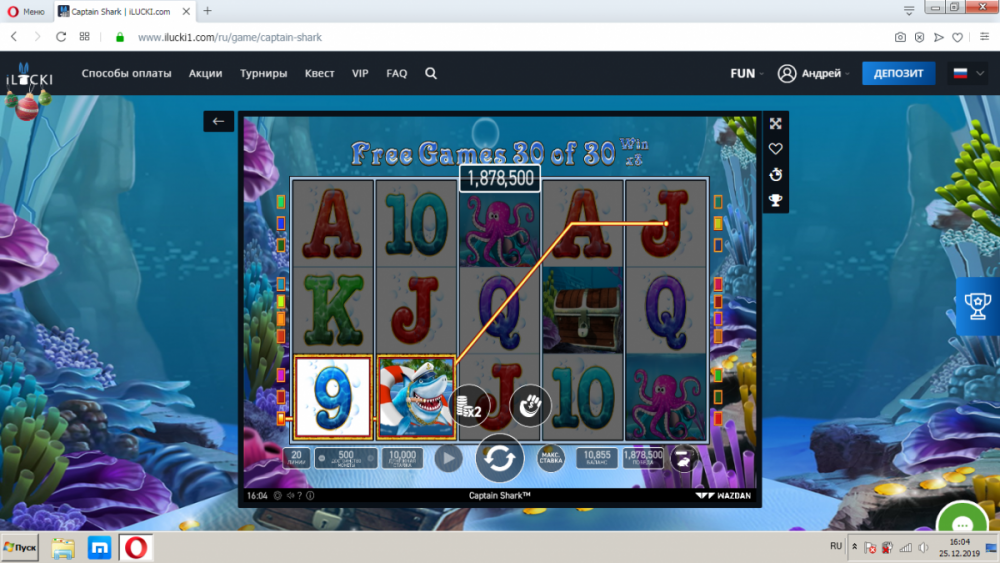Add Captain Shark to favorites heart
The image size is (1000, 563).
(x=776, y=149)
